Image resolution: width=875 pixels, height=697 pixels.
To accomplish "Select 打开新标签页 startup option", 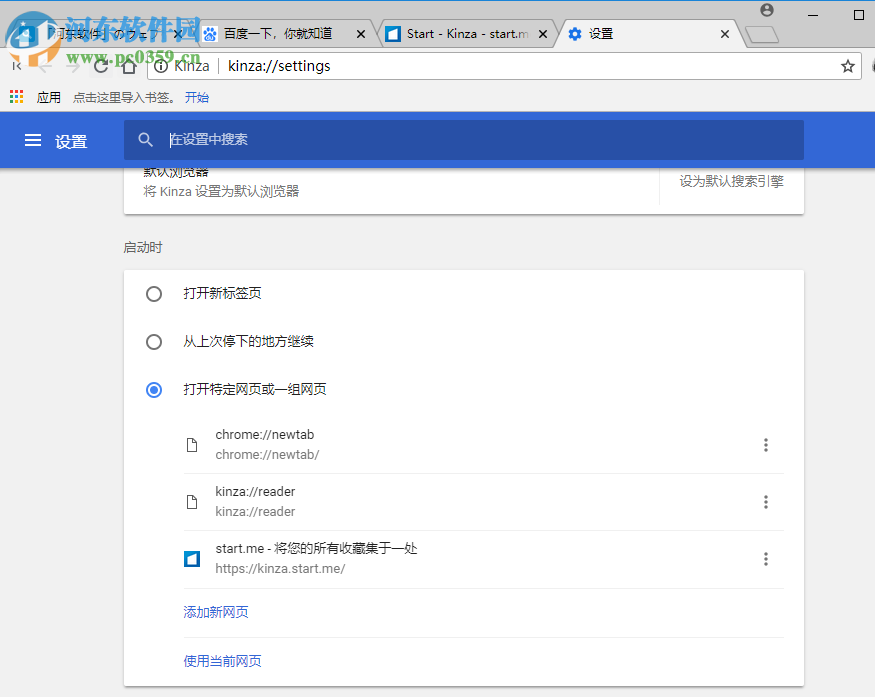I will [x=154, y=293].
